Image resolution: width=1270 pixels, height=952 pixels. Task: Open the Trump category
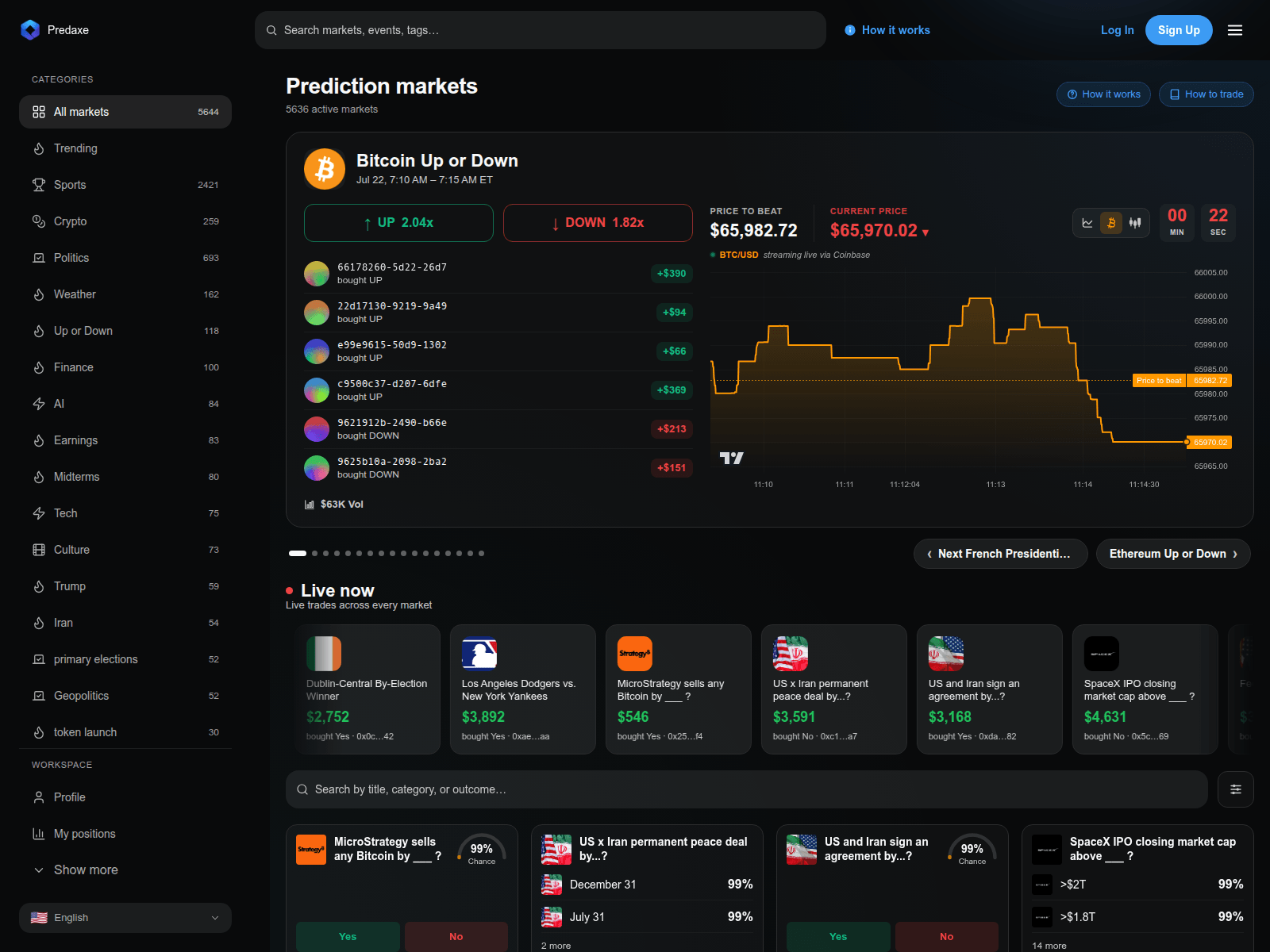[125, 586]
